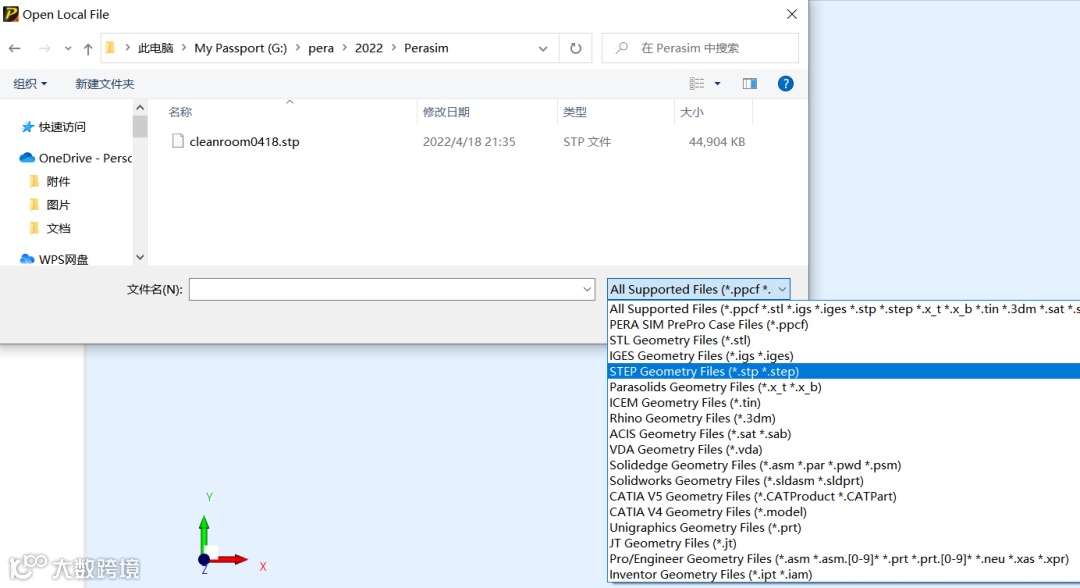The height and width of the screenshot is (588, 1080).
Task: Choose Pro/Engineer Geometry Files filter
Action: click(x=844, y=559)
